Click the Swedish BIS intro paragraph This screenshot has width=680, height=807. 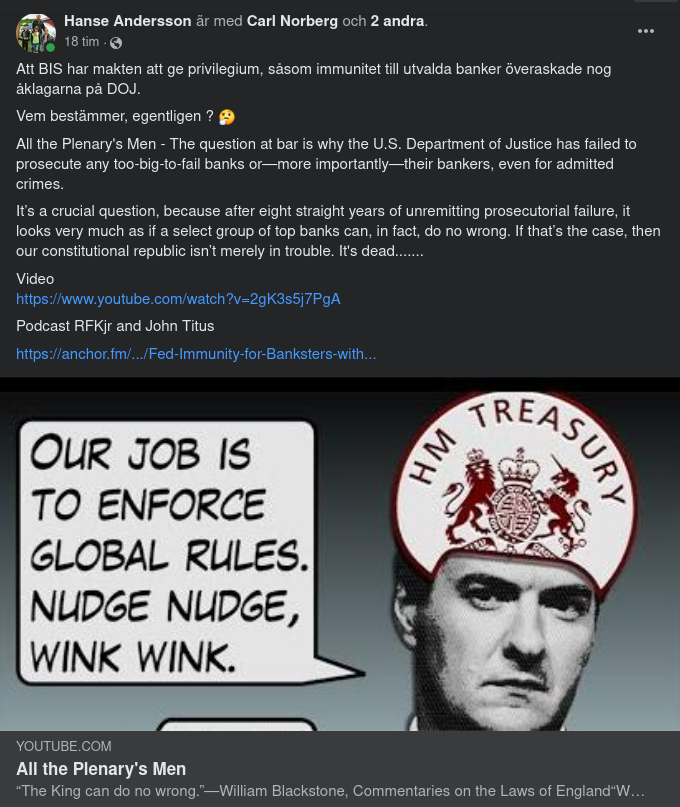[313, 79]
